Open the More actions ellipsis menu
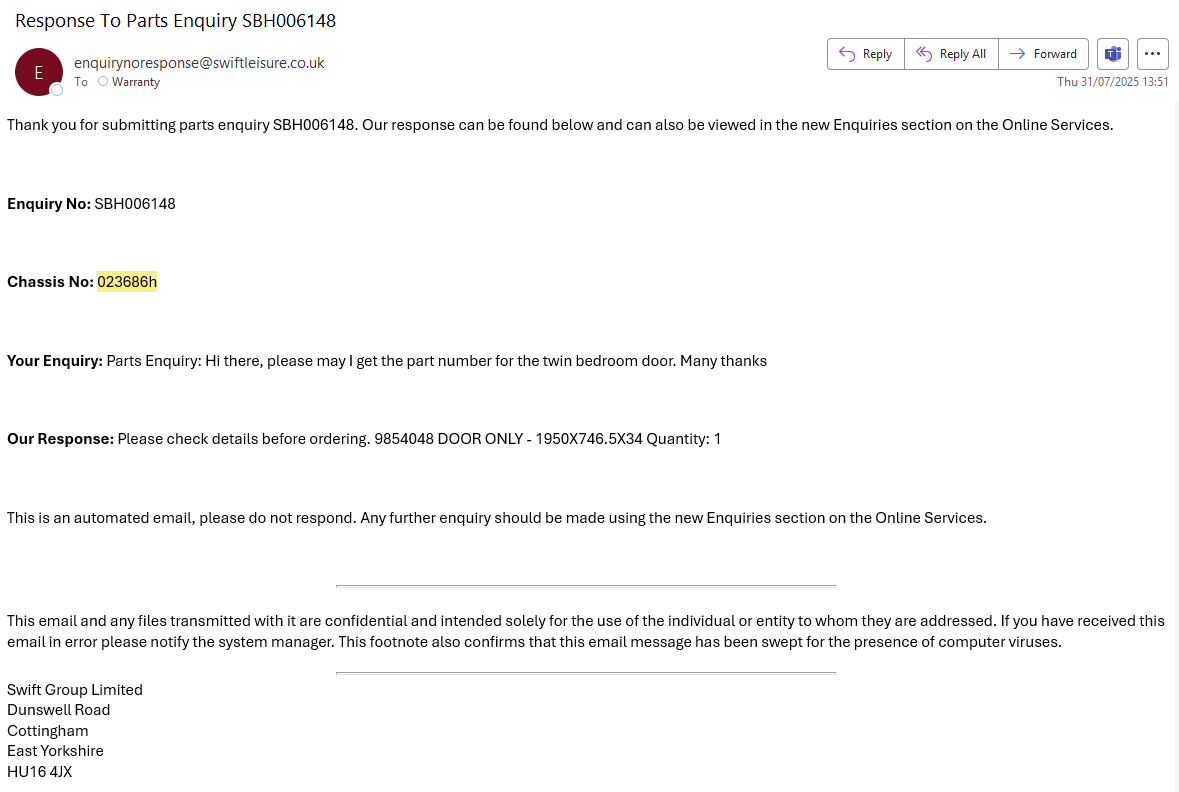 (x=1153, y=54)
